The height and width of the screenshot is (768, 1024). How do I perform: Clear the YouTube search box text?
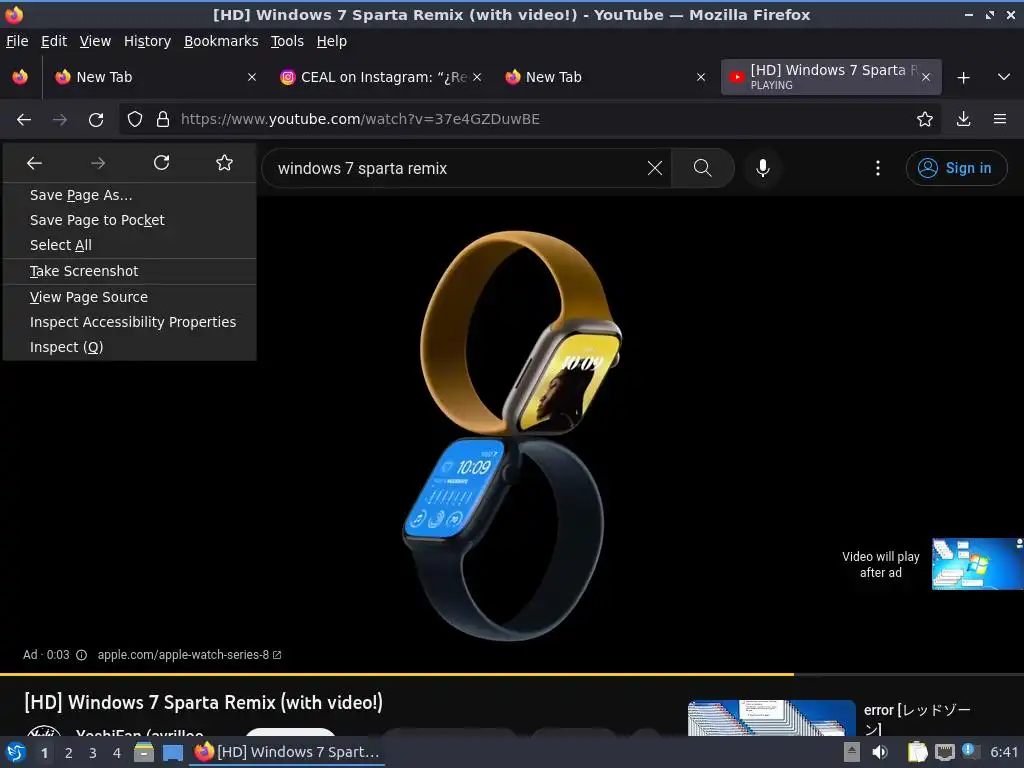coord(654,168)
